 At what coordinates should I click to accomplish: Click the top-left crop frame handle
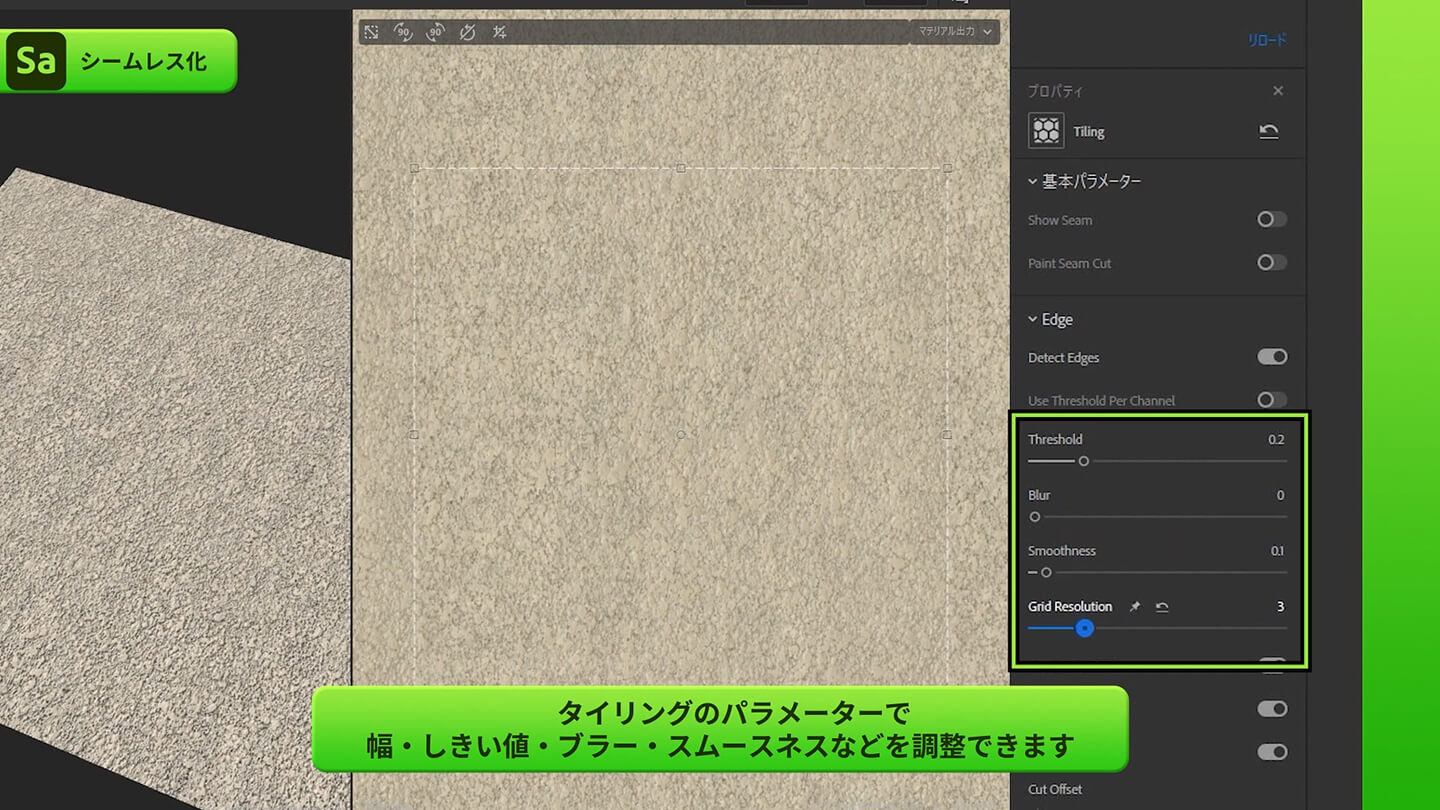tap(414, 168)
